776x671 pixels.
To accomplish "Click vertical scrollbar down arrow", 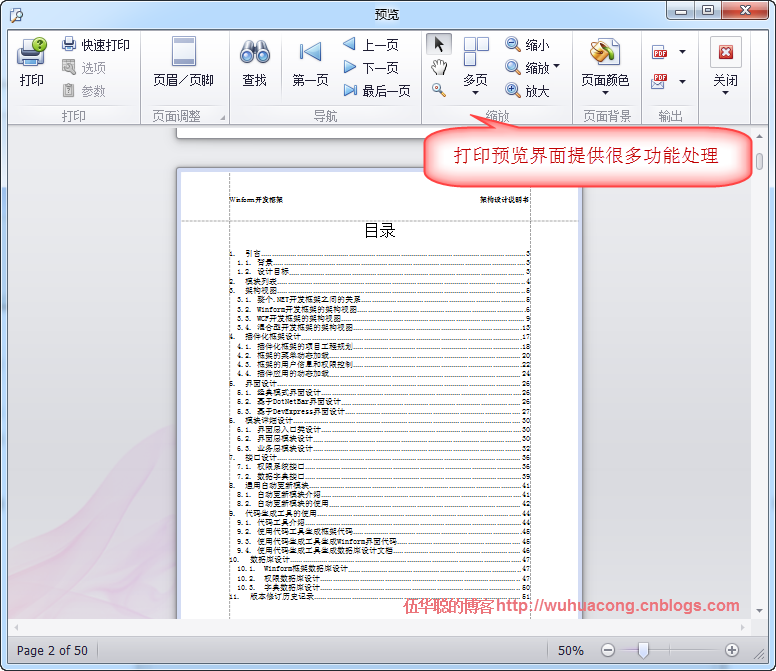I will pos(759,611).
